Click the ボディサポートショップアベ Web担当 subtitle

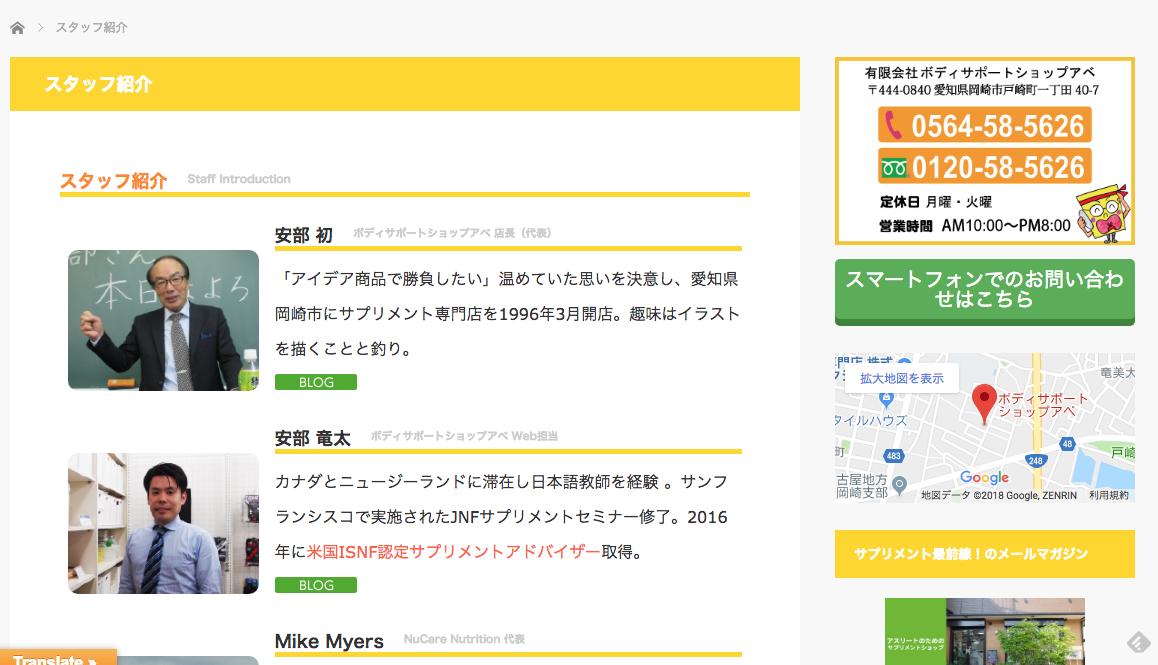464,436
